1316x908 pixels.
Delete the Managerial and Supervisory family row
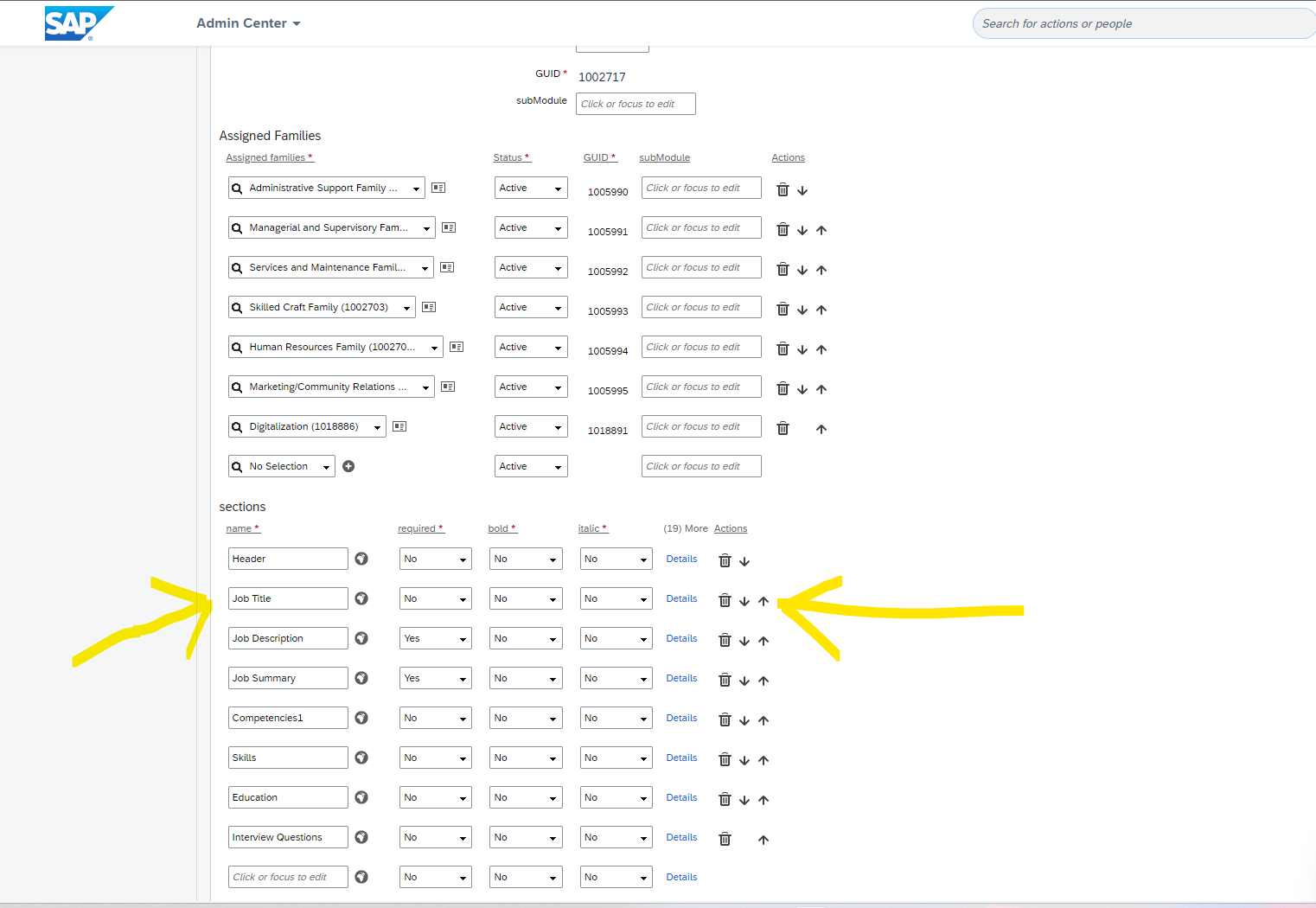click(783, 229)
